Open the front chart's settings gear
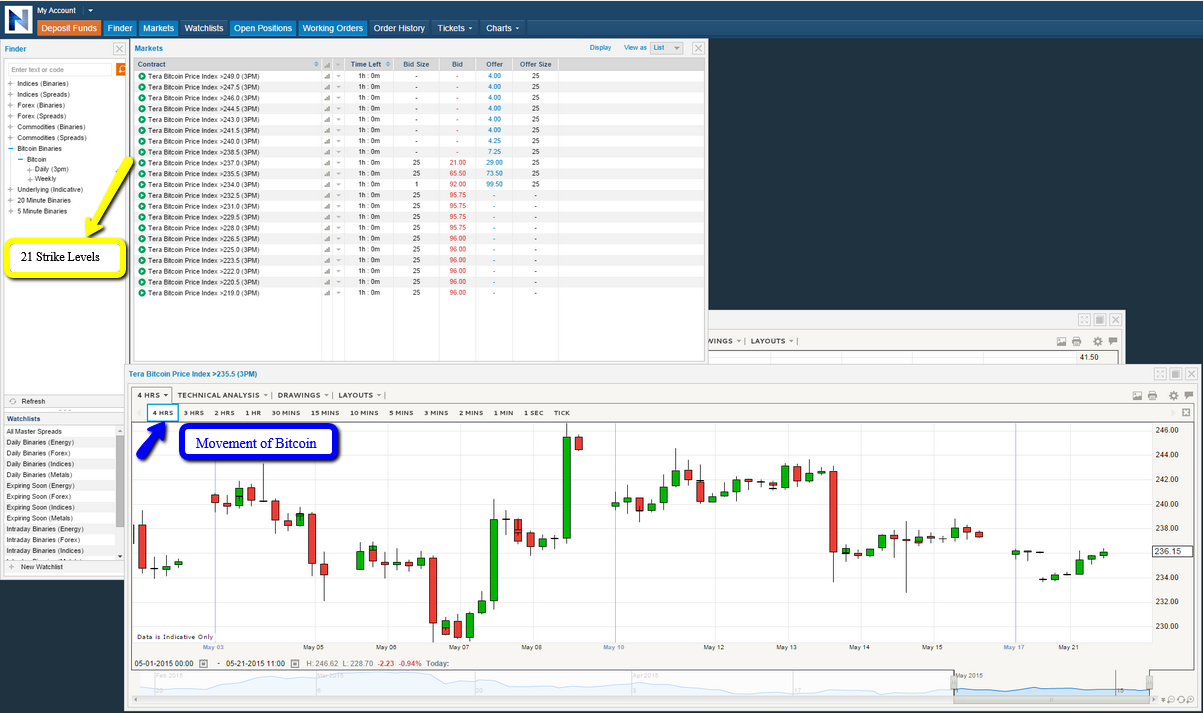The image size is (1203, 713). [1174, 395]
